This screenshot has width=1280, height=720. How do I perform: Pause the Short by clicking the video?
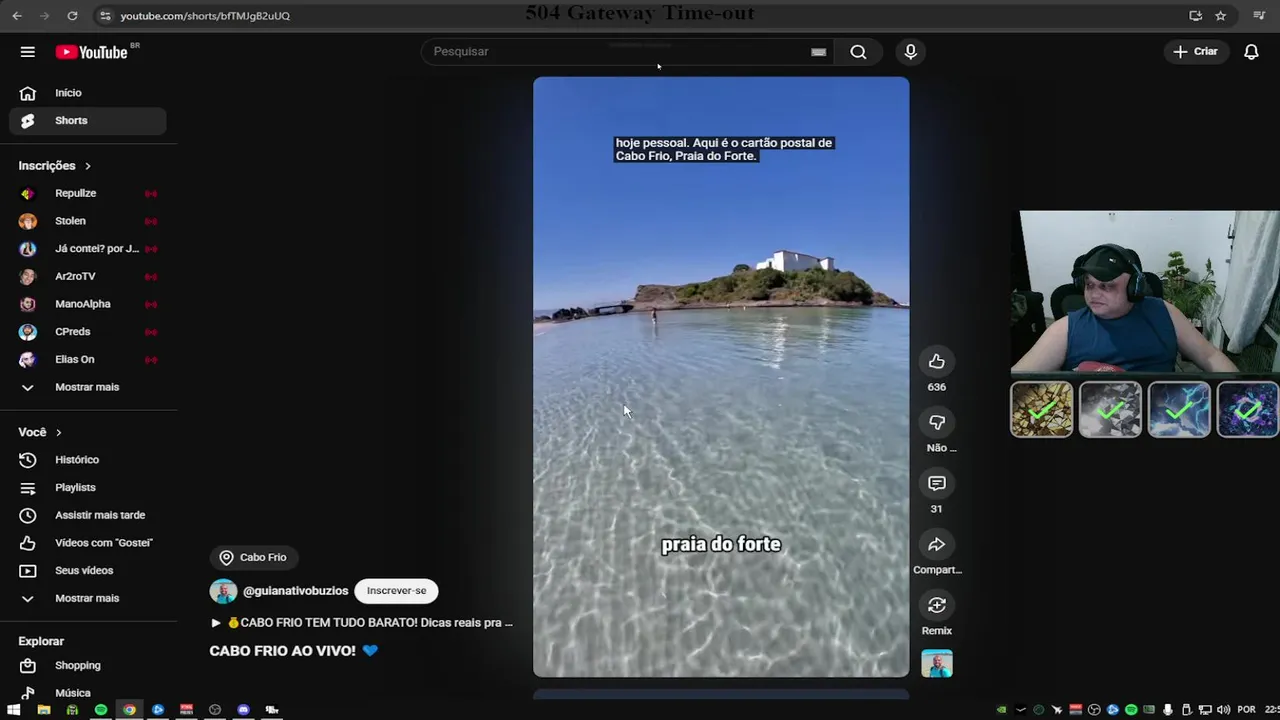(721, 377)
